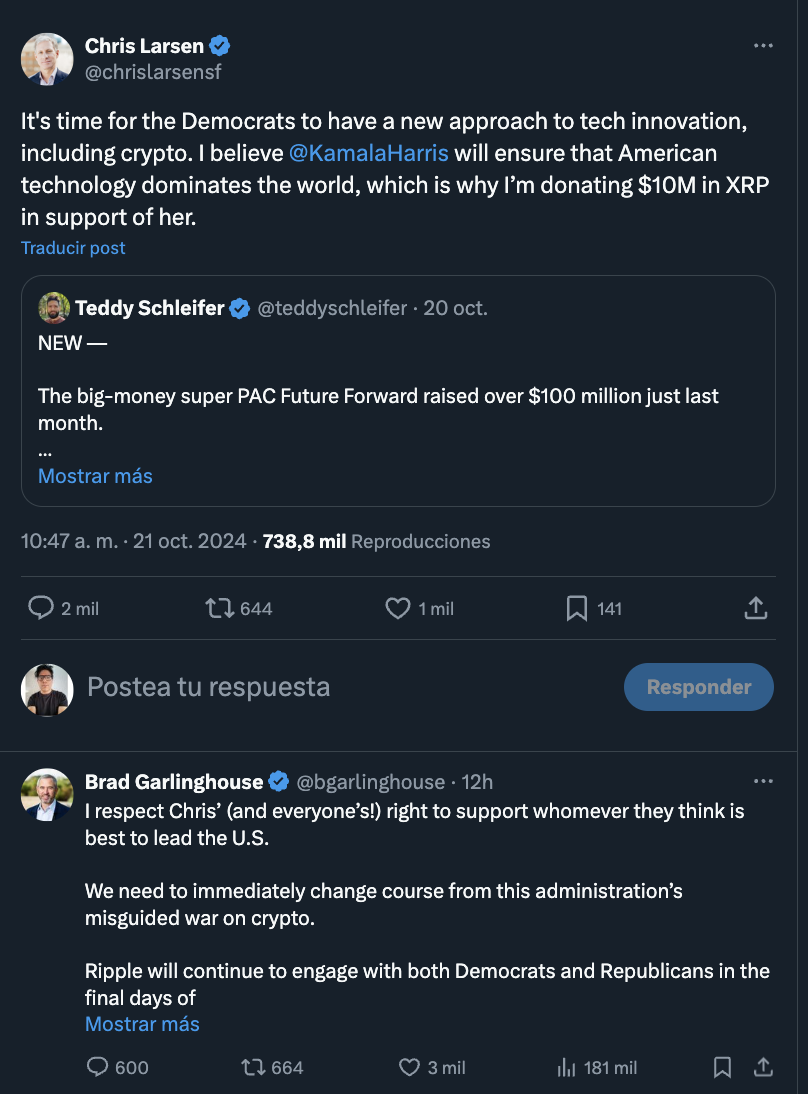Open more options on Brad Garlinghouse's reply
This screenshot has width=808, height=1094.
[763, 781]
